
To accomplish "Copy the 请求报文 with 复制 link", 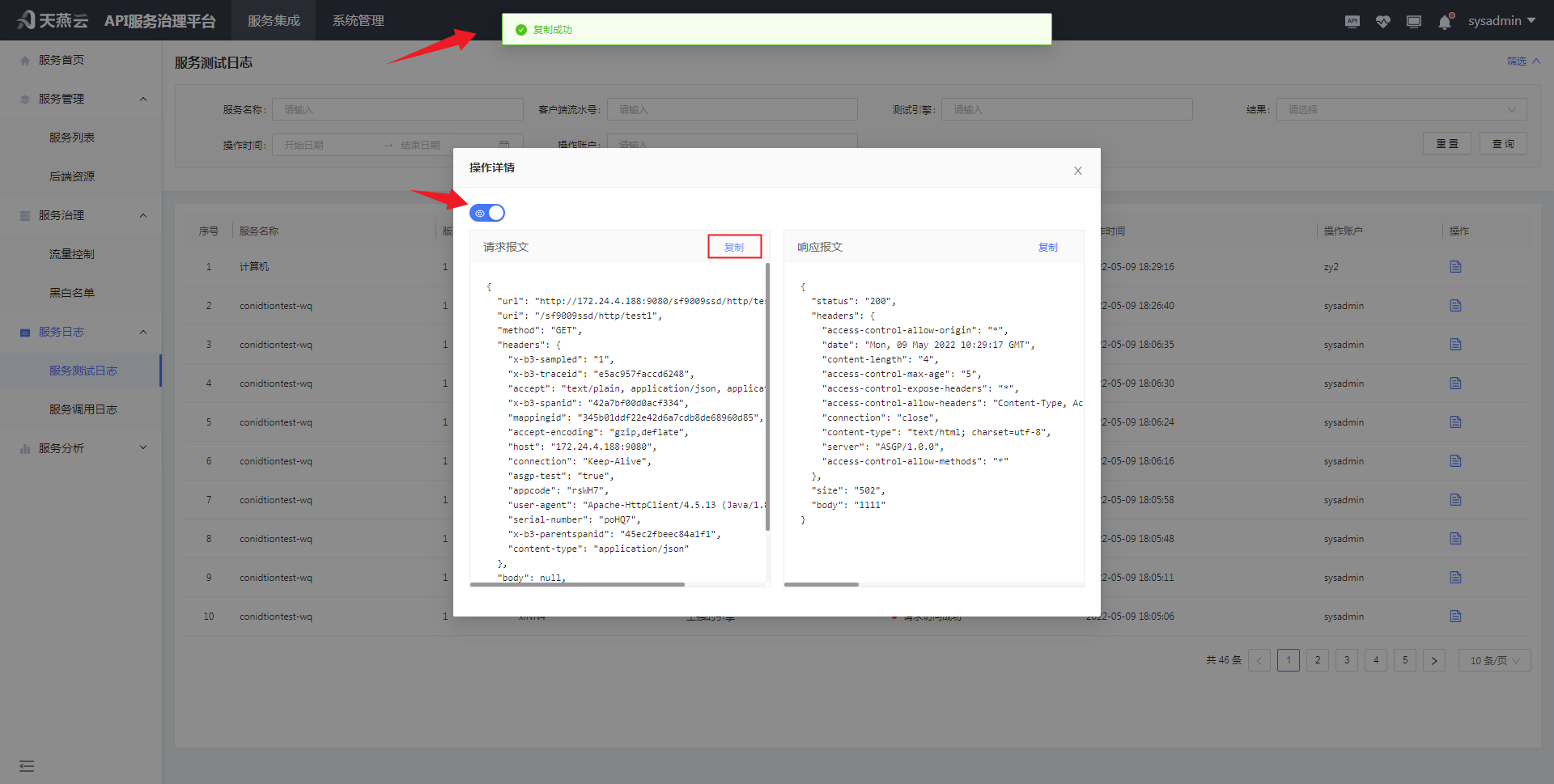I will (x=734, y=246).
